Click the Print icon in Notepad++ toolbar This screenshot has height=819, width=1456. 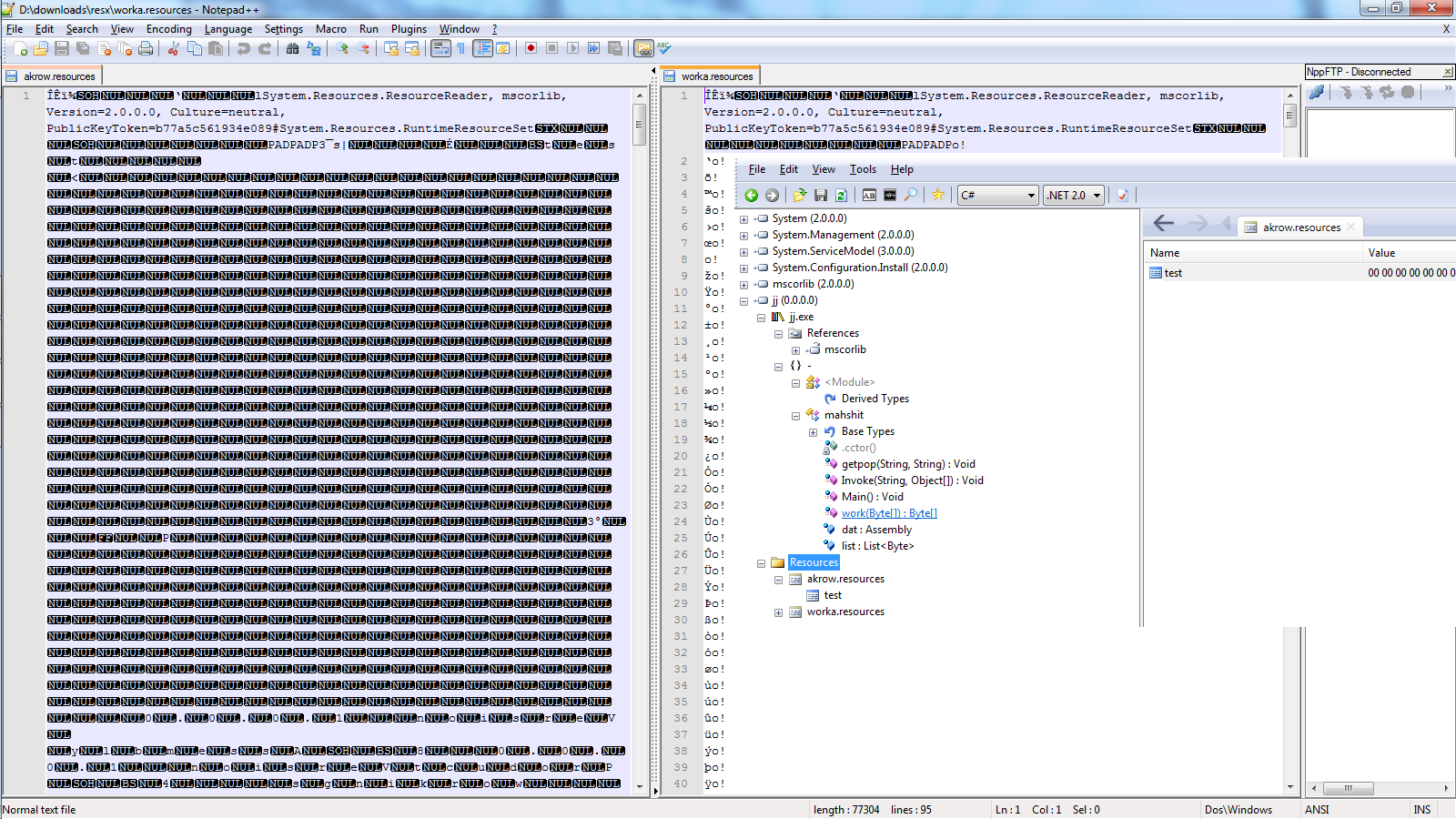point(146,48)
